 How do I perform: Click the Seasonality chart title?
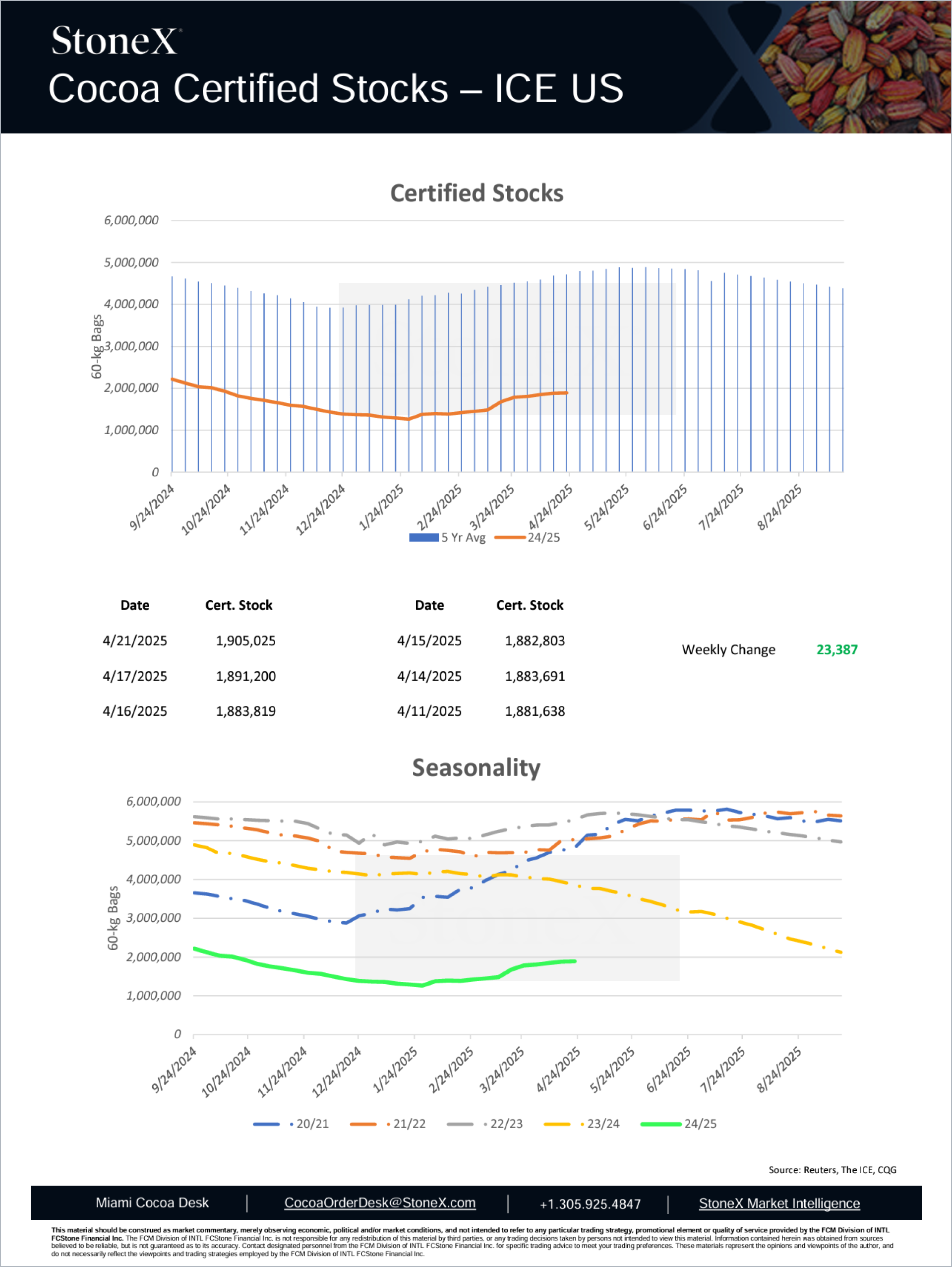(x=476, y=767)
